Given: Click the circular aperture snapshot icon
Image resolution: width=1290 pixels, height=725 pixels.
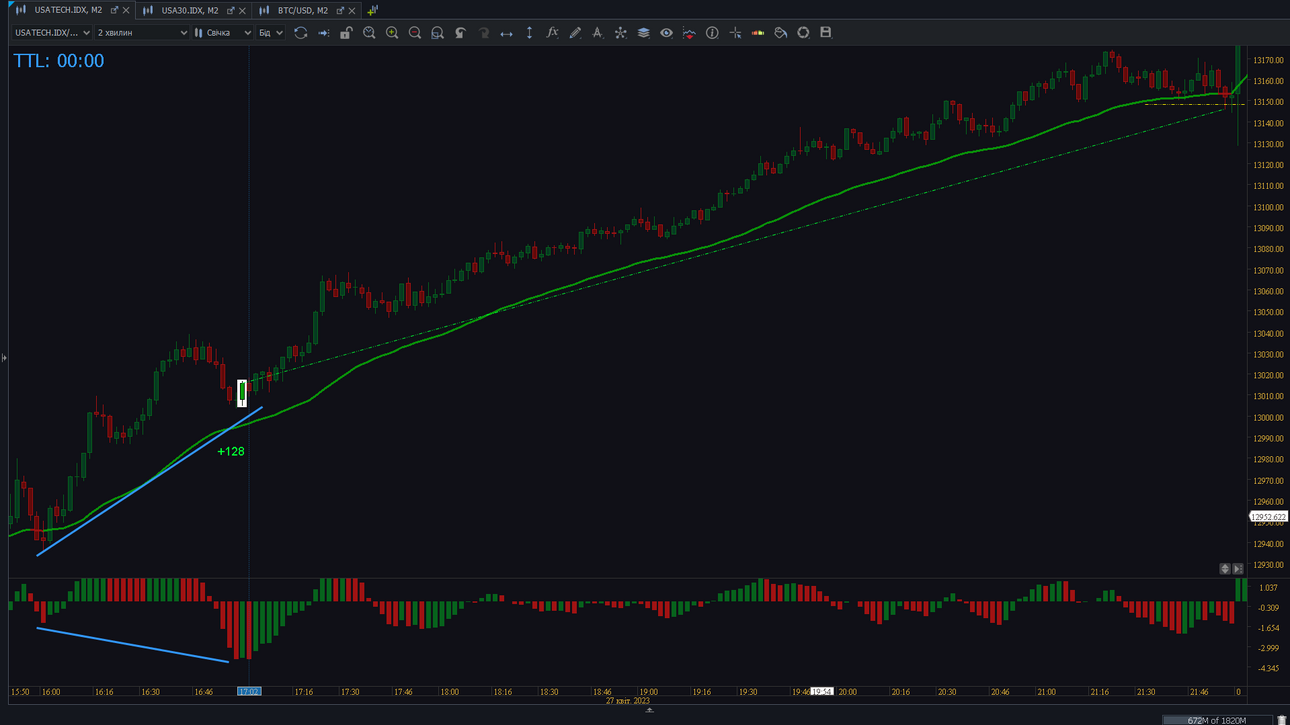Looking at the screenshot, I should (x=803, y=33).
